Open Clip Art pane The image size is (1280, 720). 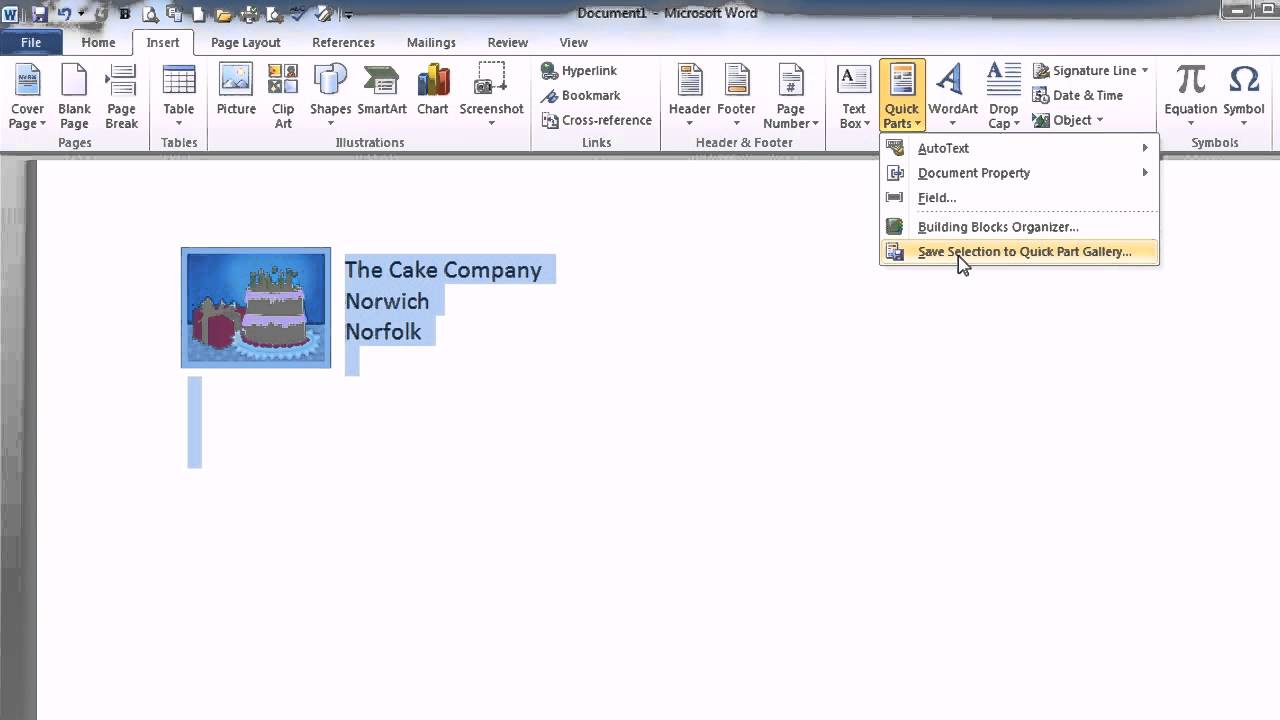(x=283, y=96)
